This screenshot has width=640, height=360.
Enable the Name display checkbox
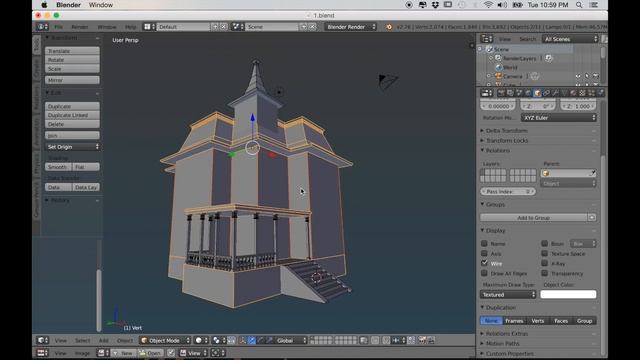(484, 243)
